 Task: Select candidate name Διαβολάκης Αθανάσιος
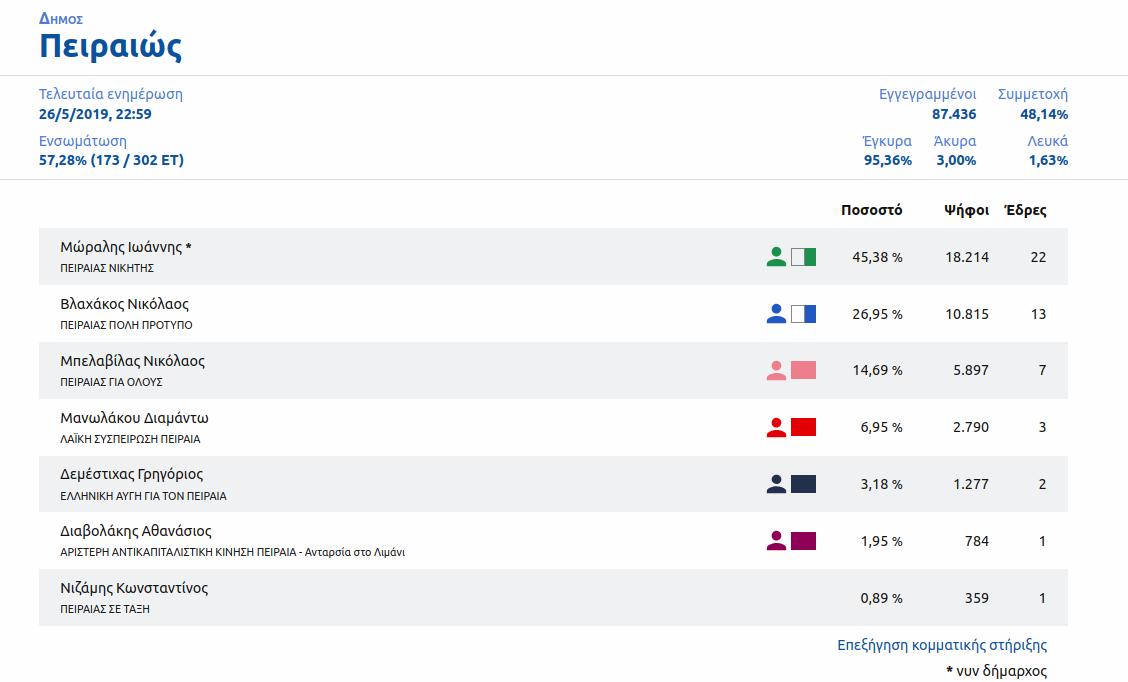[136, 532]
